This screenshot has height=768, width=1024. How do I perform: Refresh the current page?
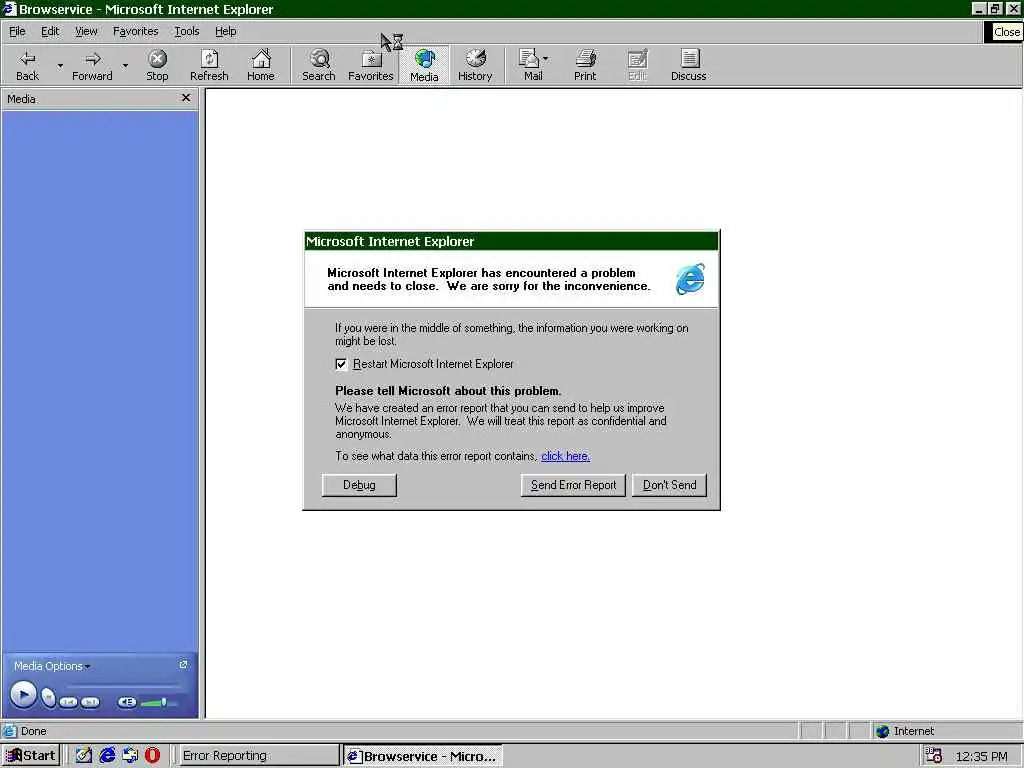[209, 65]
